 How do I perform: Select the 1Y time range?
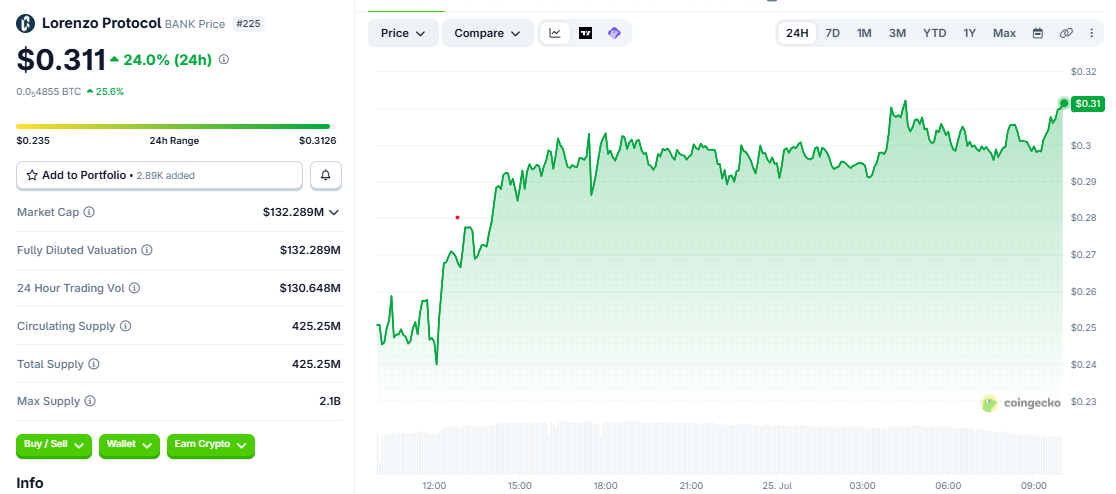(969, 33)
